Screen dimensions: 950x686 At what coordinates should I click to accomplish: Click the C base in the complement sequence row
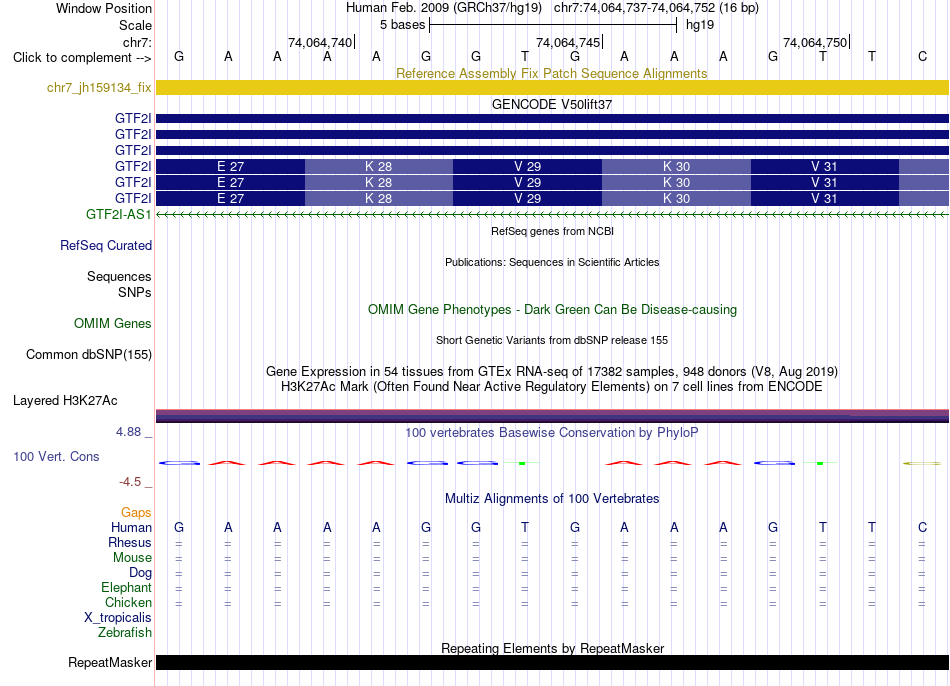[x=922, y=56]
